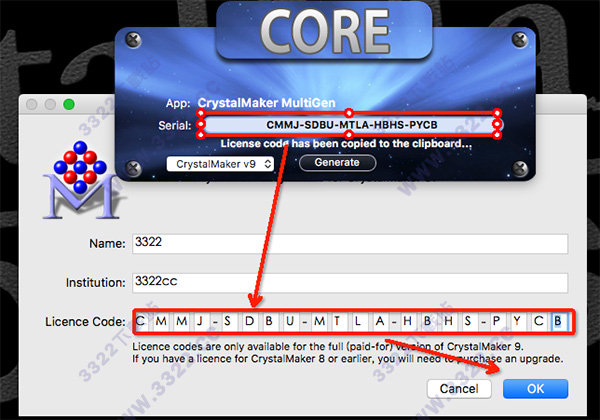The image size is (600, 420).
Task: Click the OK button
Action: tap(535, 389)
